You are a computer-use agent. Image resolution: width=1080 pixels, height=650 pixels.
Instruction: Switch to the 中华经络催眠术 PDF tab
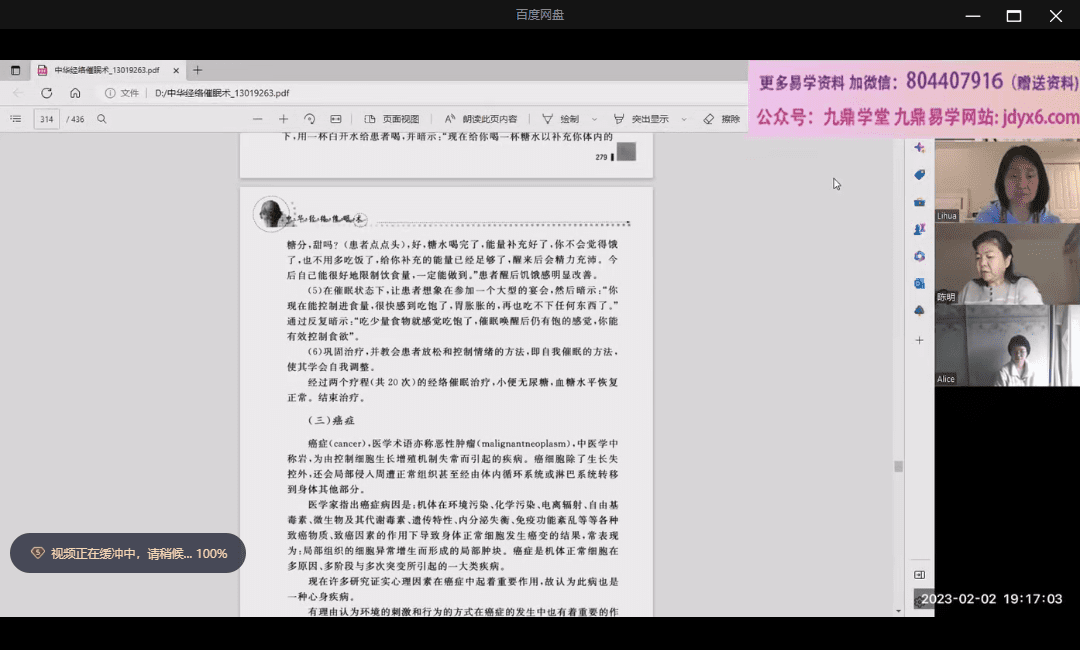click(107, 70)
